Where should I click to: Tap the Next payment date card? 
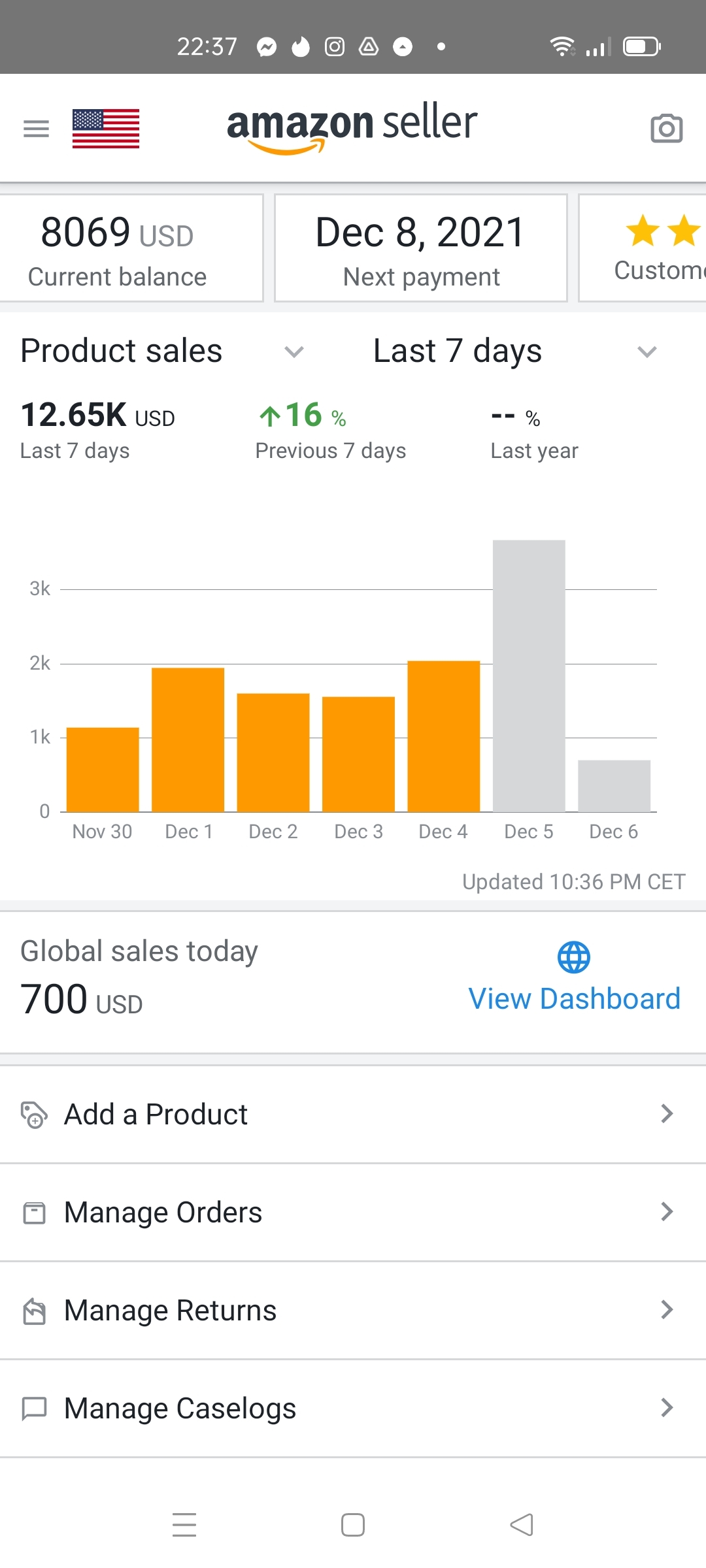(x=420, y=248)
